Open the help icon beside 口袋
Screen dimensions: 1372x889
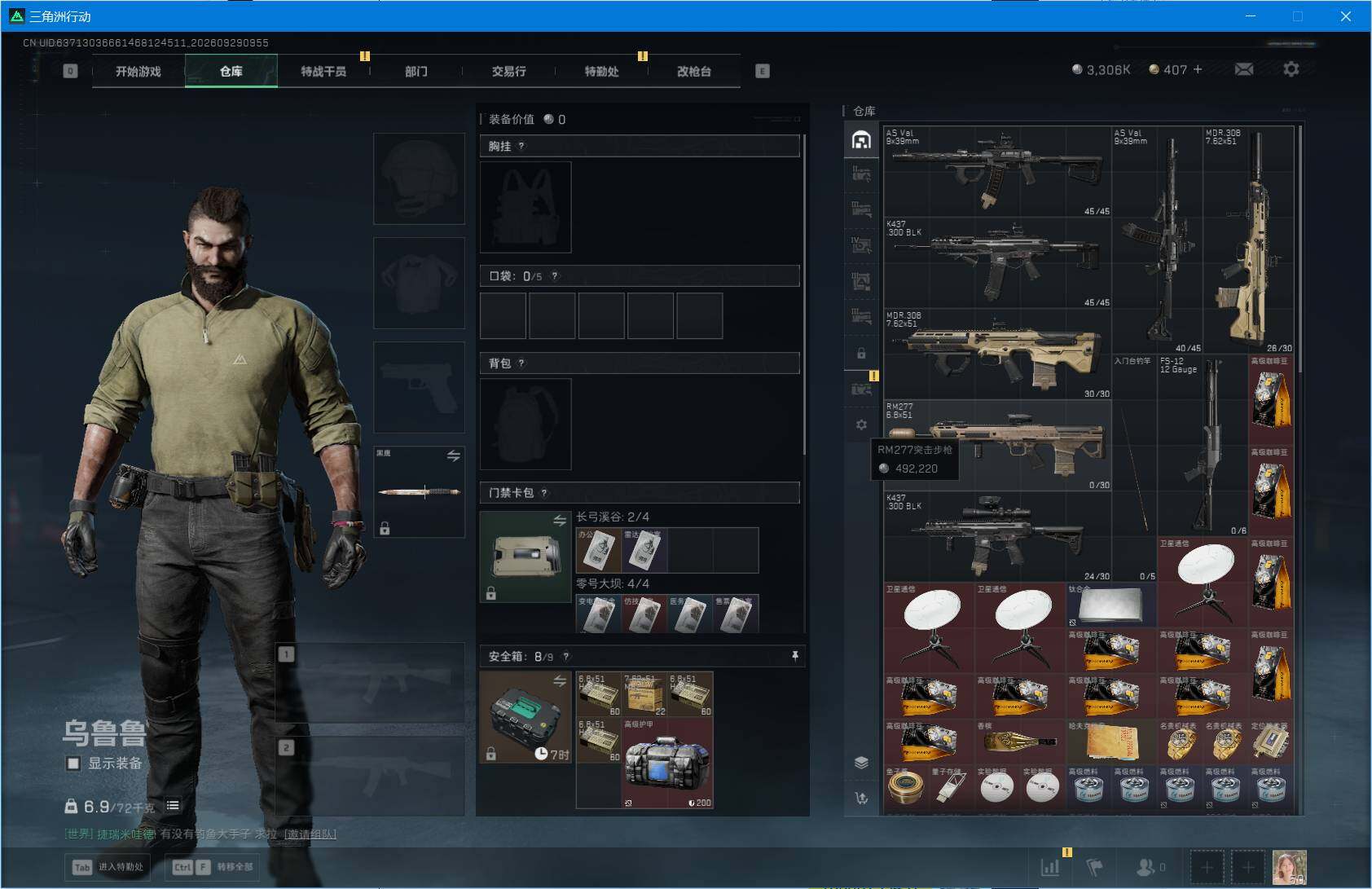click(x=555, y=276)
